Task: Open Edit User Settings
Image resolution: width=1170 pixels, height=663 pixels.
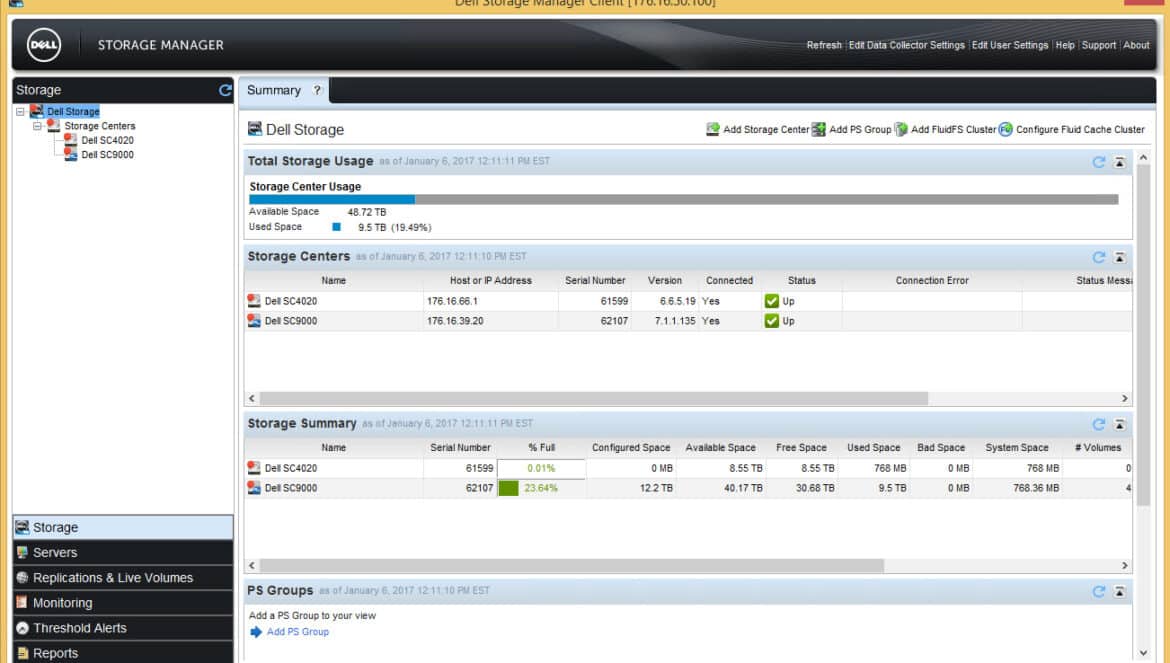Action: pyautogui.click(x=1010, y=45)
